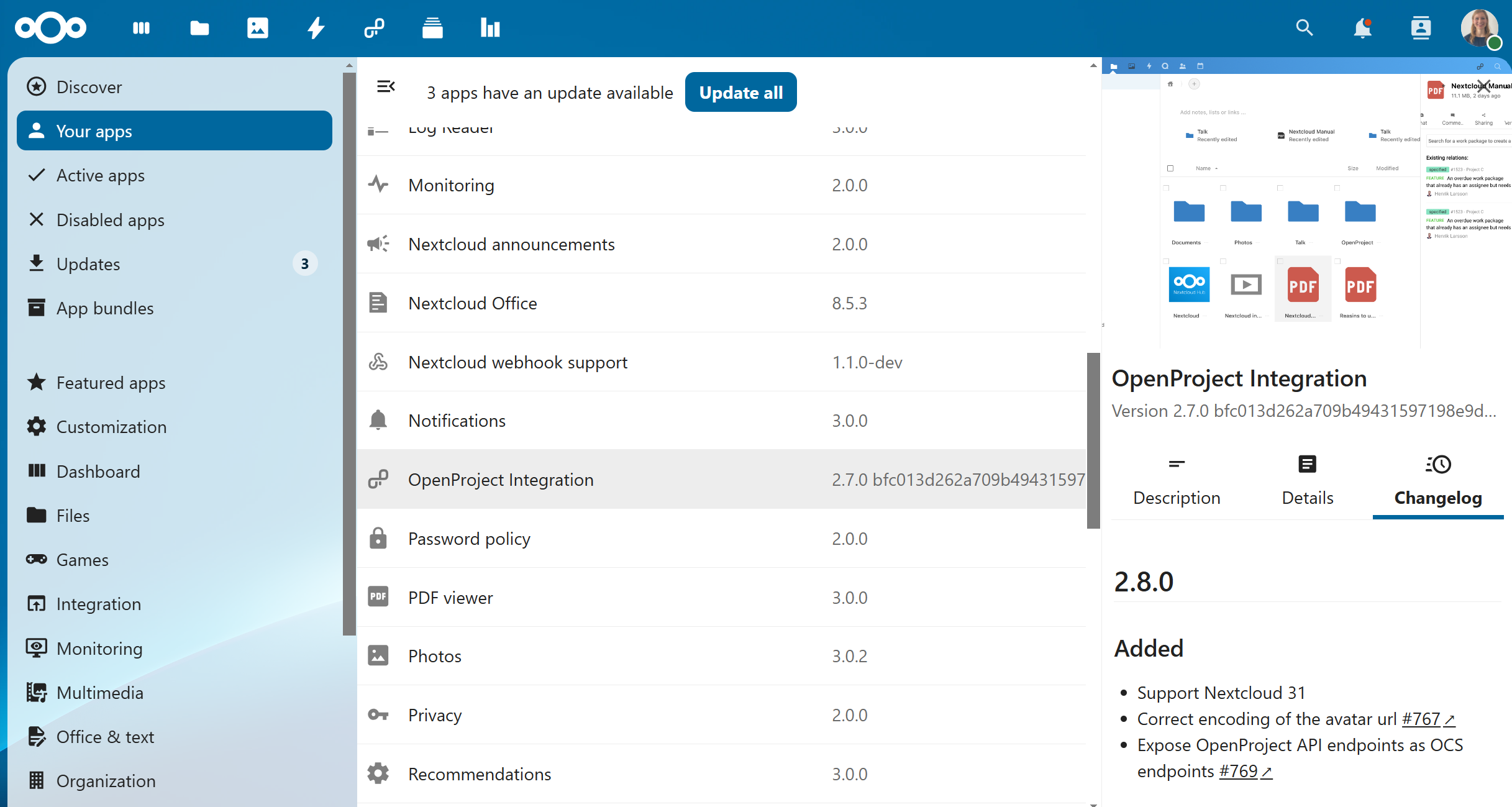Select the Monitoring row in the app list

(x=621, y=185)
